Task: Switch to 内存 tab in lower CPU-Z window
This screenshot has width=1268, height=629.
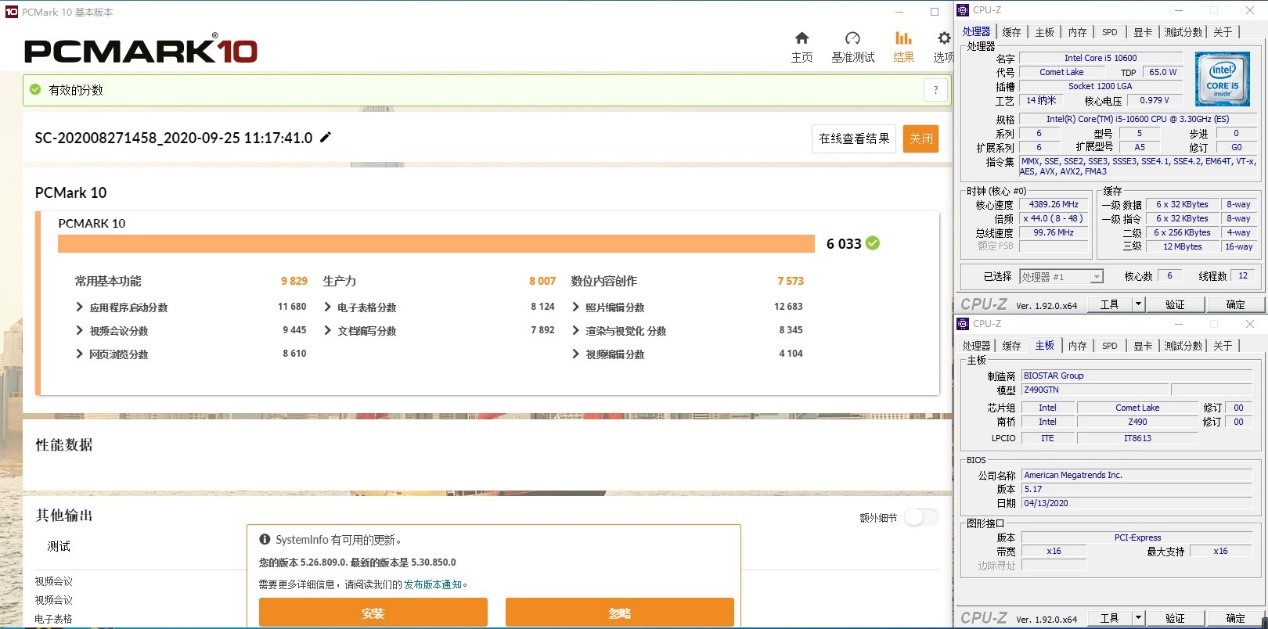Action: (1077, 346)
